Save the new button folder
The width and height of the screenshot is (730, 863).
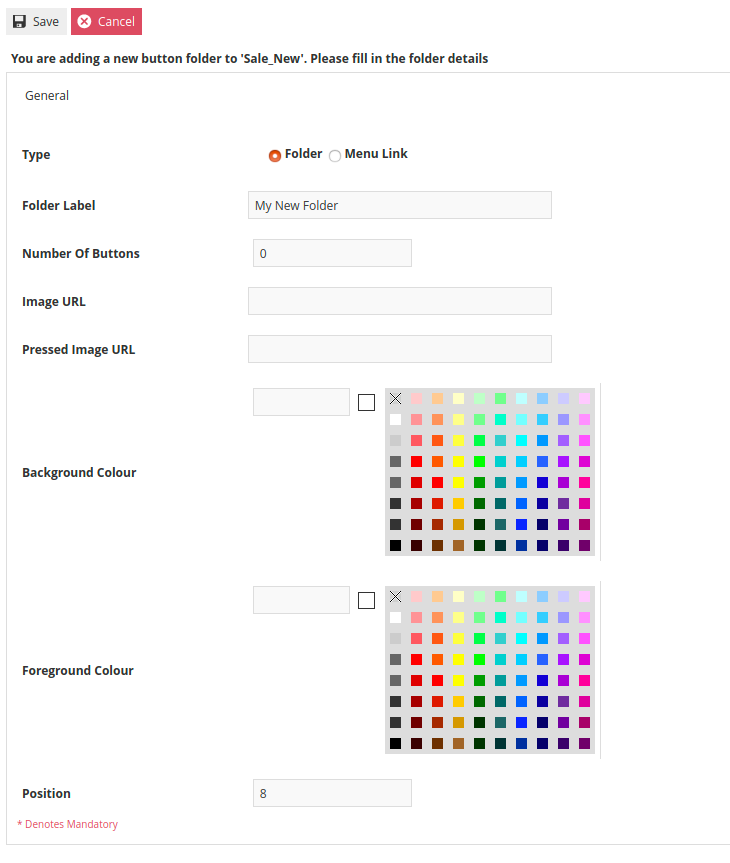[x=36, y=21]
